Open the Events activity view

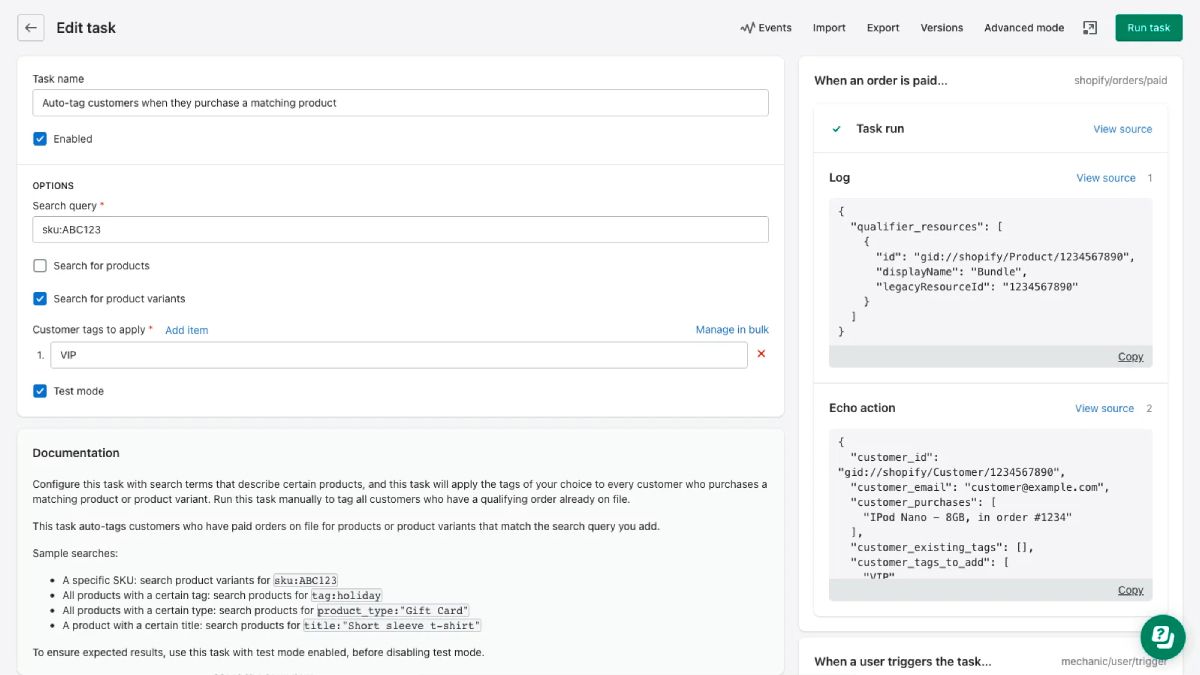point(766,28)
